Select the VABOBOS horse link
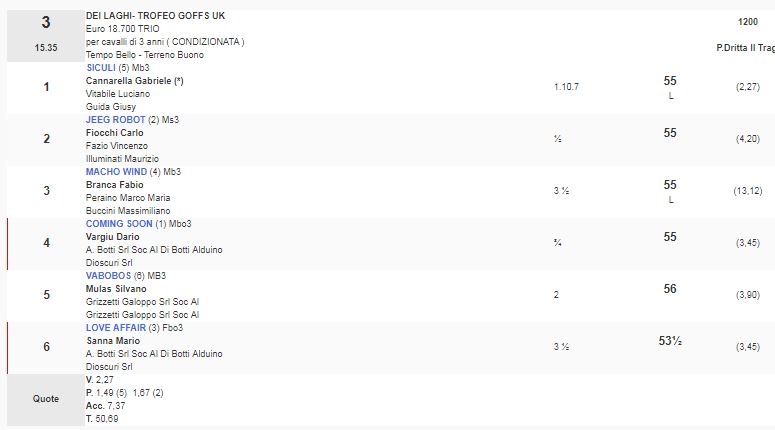The image size is (775, 430). tap(108, 276)
